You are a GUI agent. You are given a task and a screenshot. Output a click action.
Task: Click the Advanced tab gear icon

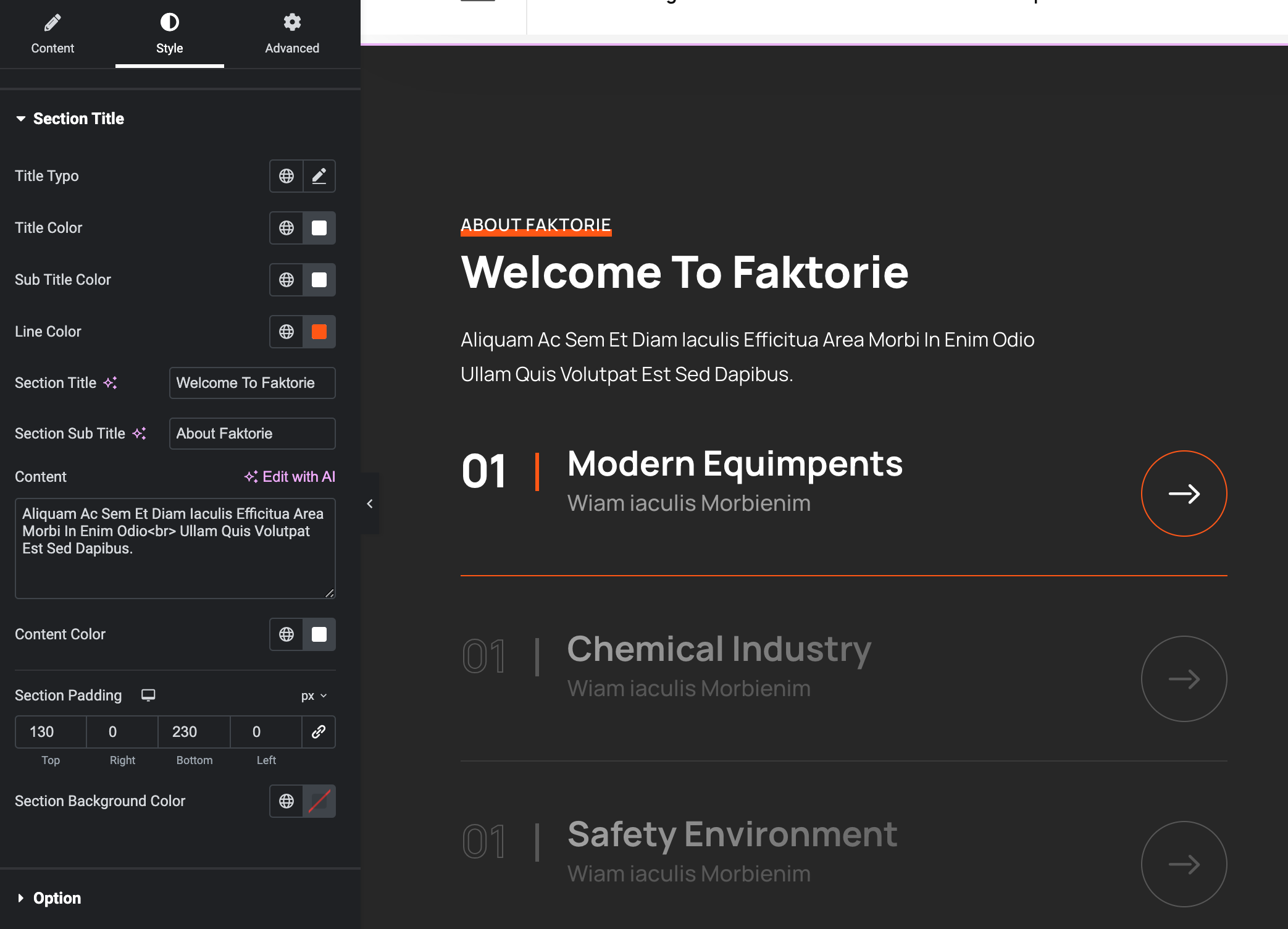pos(292,23)
